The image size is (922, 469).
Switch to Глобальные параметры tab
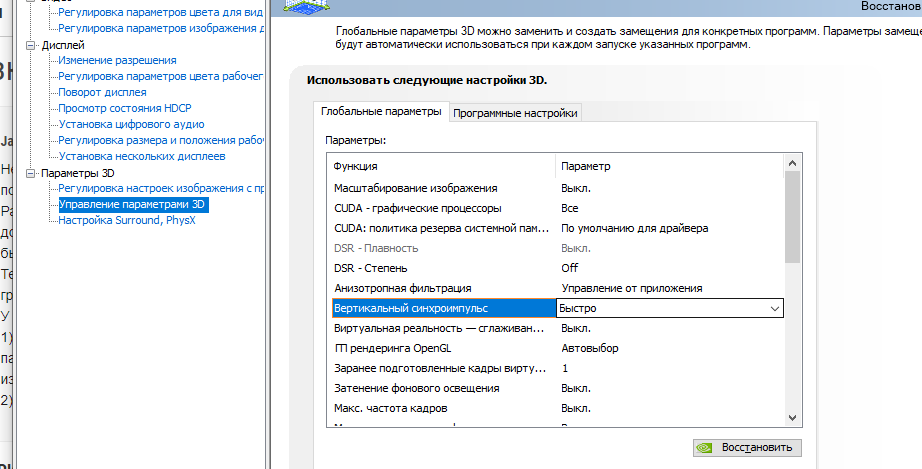[x=381, y=111]
